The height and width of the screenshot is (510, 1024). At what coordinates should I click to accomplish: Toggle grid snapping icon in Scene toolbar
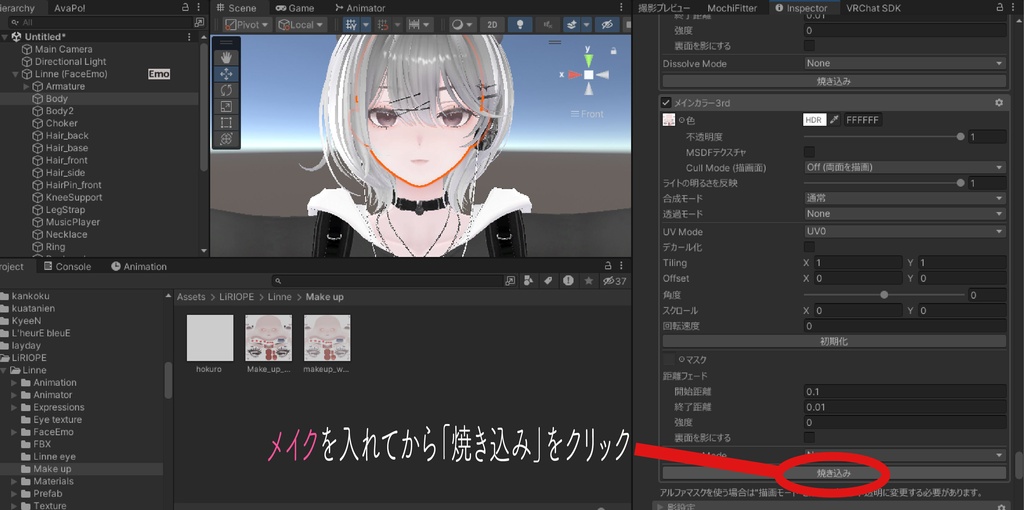(351, 25)
